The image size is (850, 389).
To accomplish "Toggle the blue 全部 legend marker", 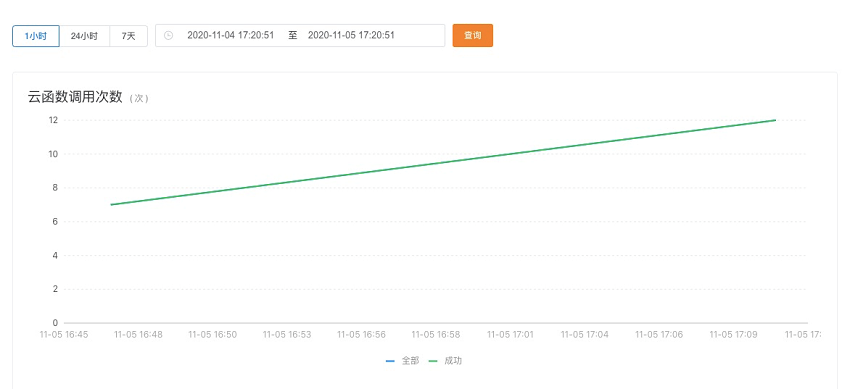I will [390, 361].
